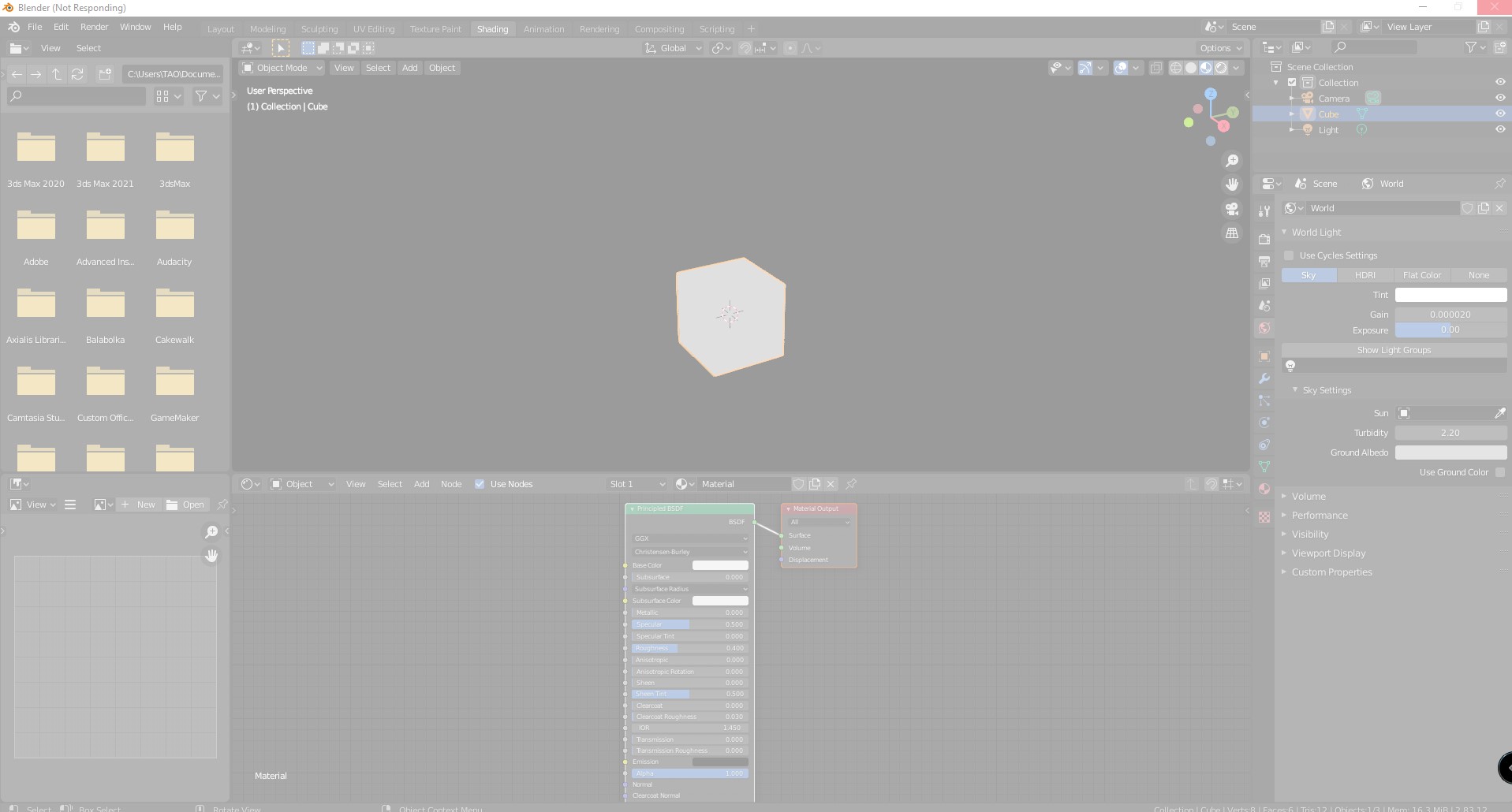Select the viewport pan hand icon
The height and width of the screenshot is (812, 1512).
1231,184
